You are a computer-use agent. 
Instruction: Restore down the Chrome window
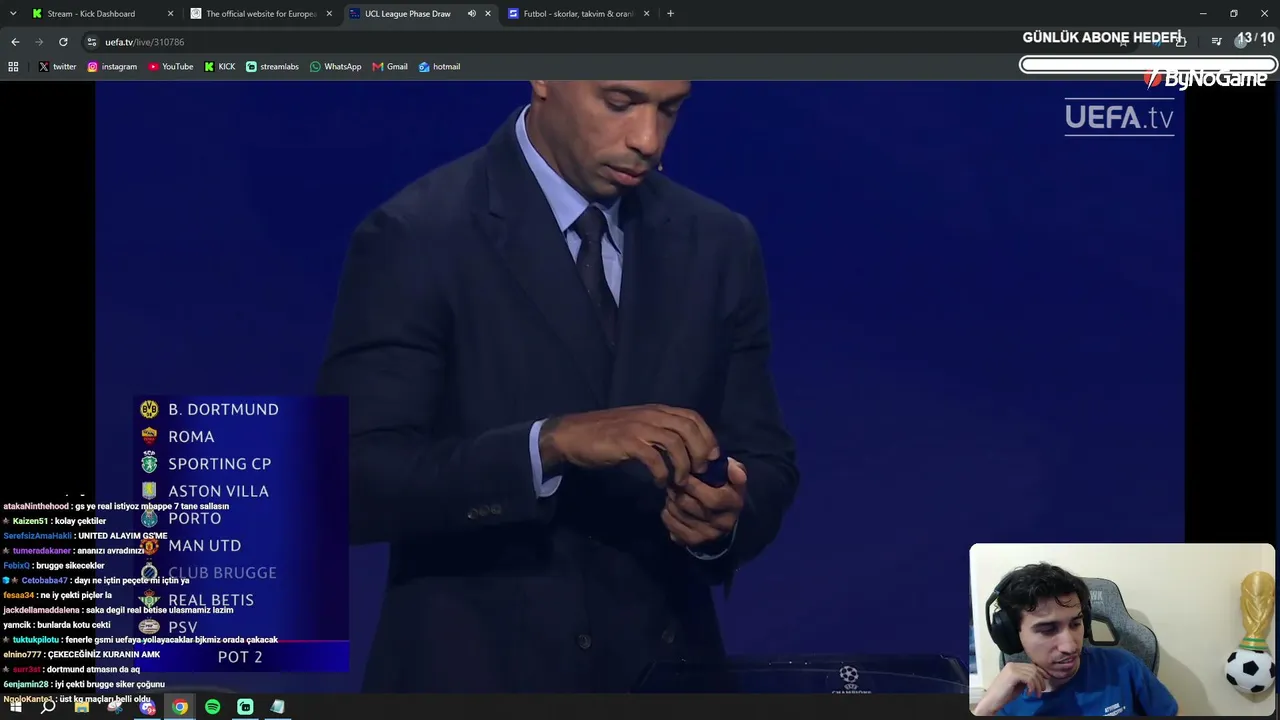click(x=1234, y=14)
